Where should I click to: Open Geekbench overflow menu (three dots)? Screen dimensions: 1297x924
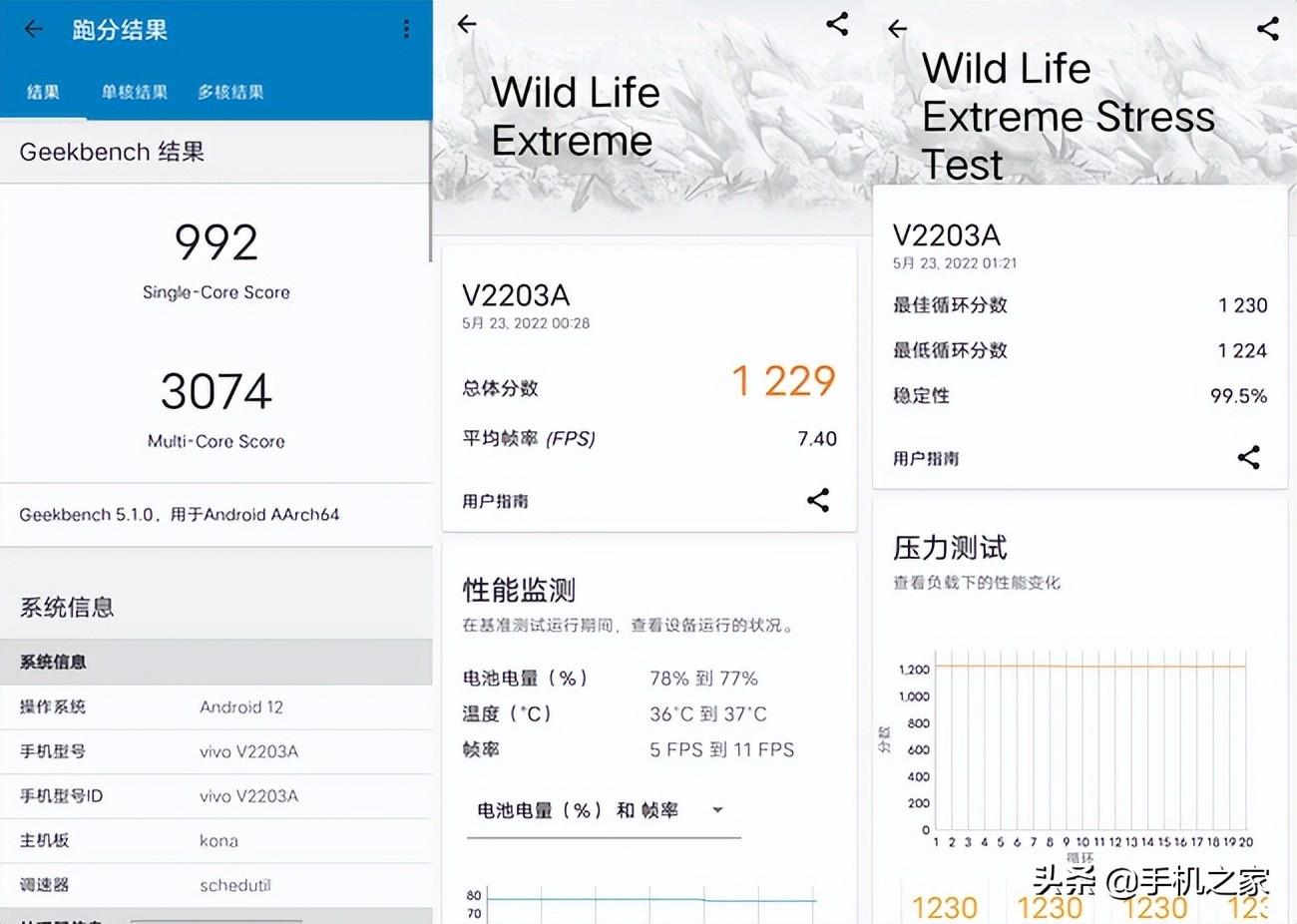[x=406, y=29]
